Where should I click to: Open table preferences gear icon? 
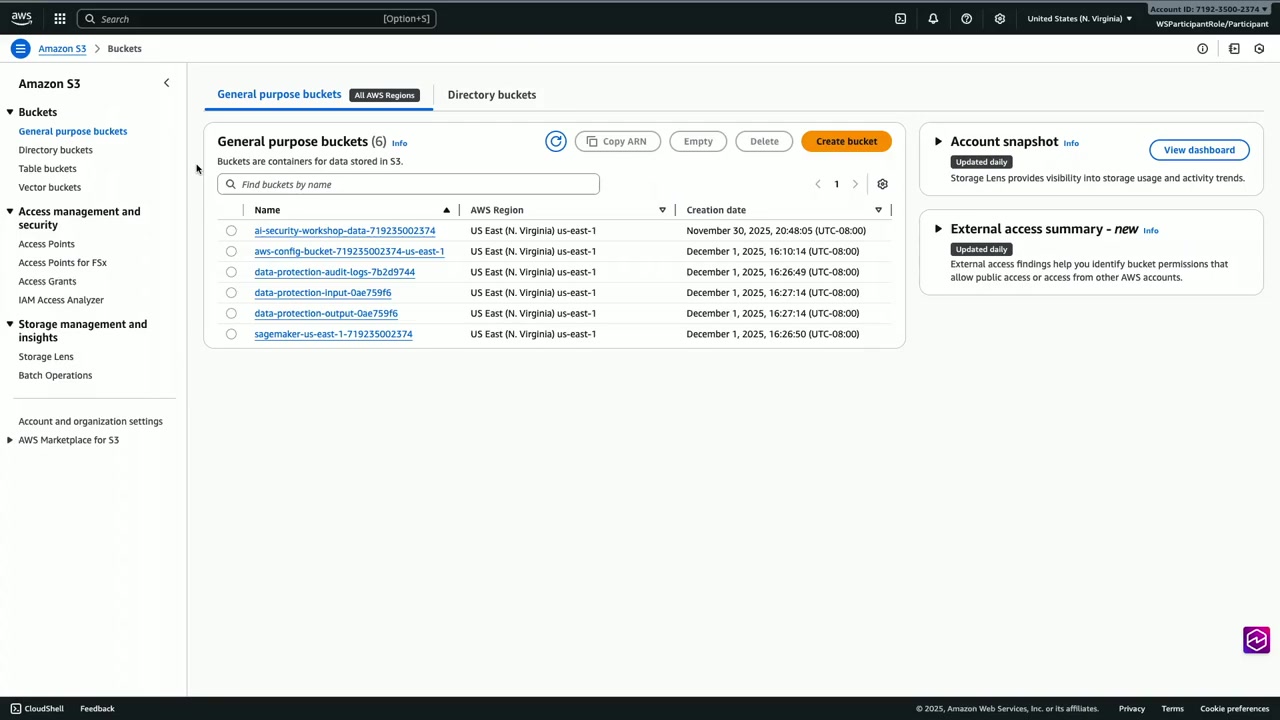882,184
